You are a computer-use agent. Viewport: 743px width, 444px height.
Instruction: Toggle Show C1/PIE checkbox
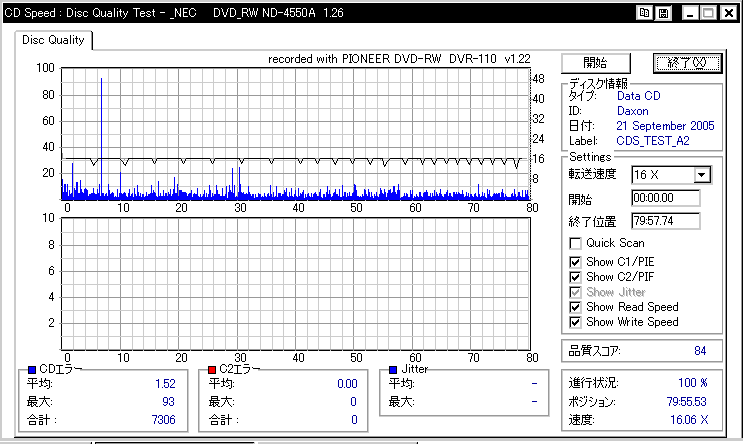[575, 262]
